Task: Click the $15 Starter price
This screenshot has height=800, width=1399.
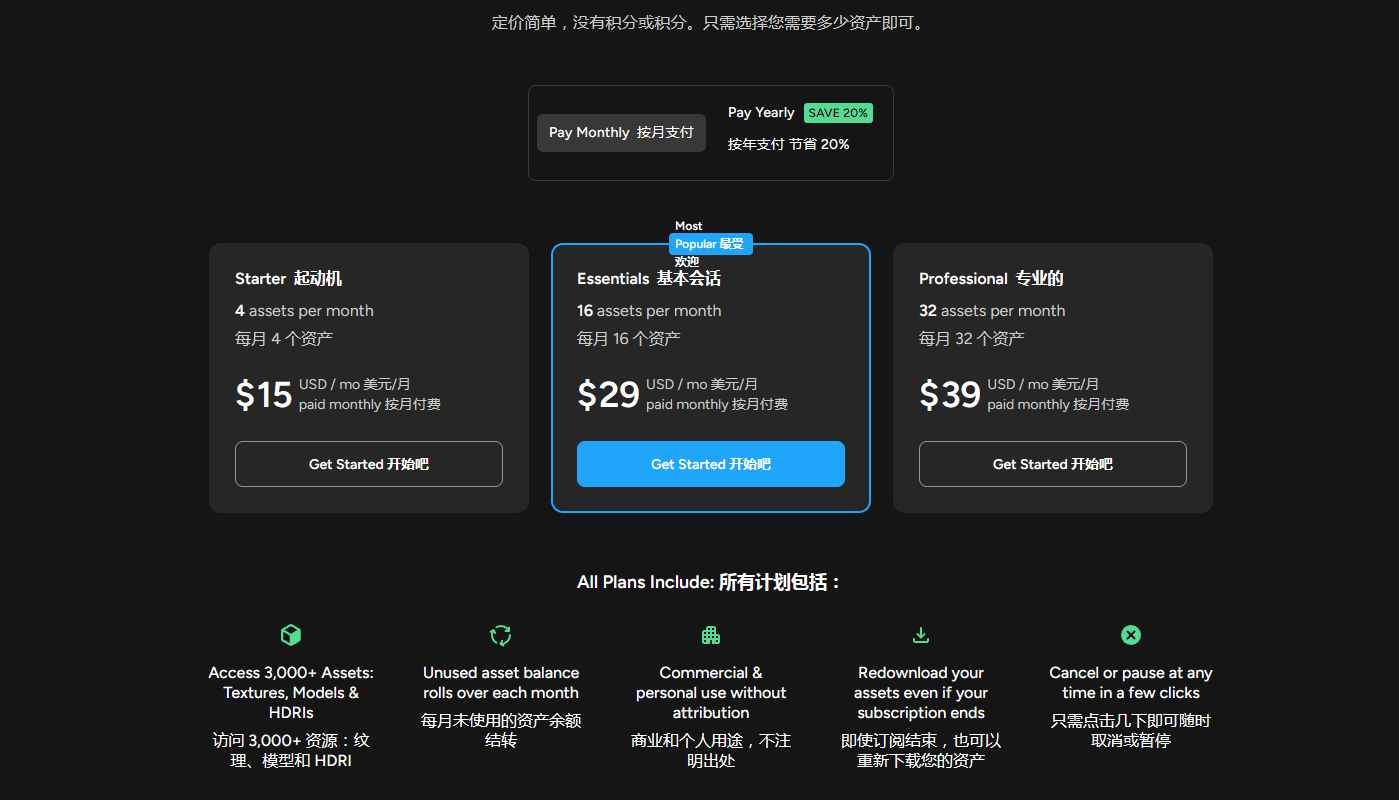Action: coord(264,395)
